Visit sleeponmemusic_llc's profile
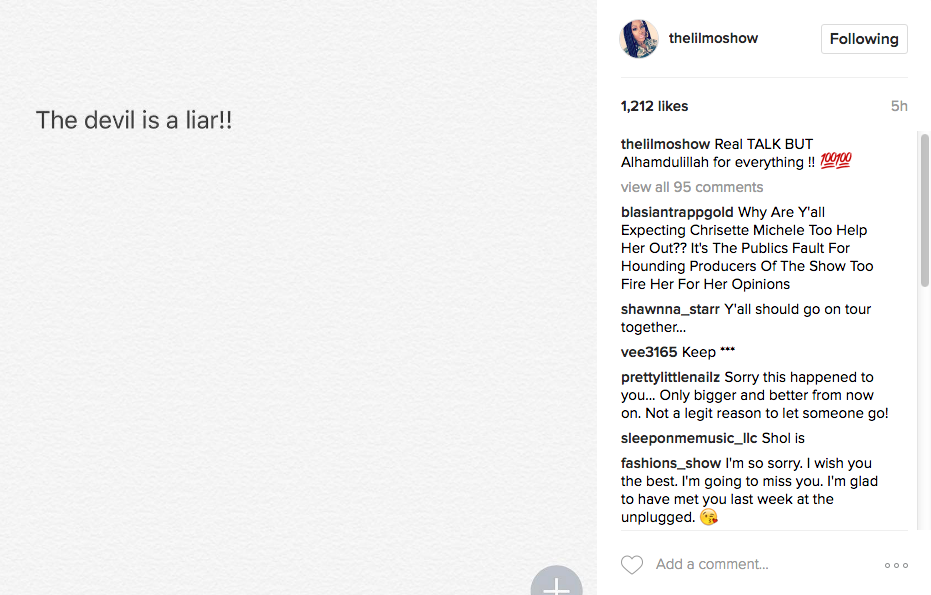Viewport: 931px width, 595px height. coord(689,438)
